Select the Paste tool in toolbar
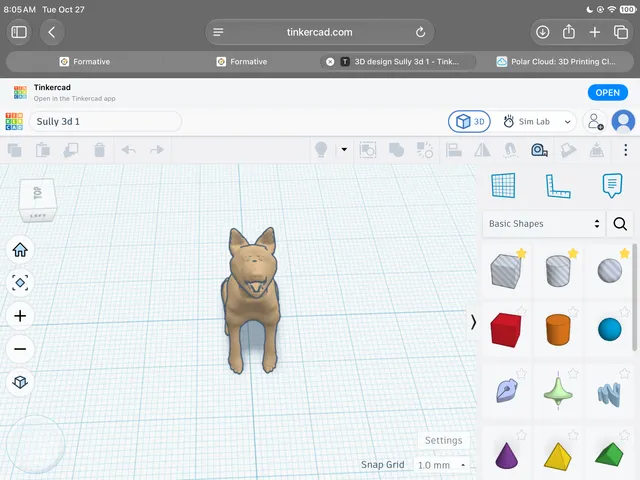This screenshot has height=480, width=640. 43,150
